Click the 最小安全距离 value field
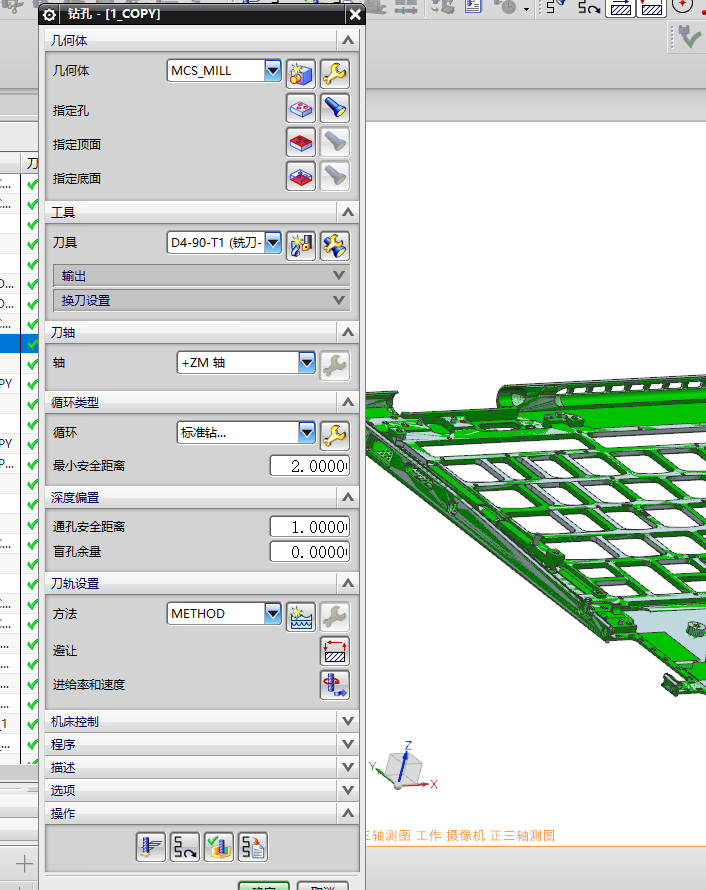 310,466
